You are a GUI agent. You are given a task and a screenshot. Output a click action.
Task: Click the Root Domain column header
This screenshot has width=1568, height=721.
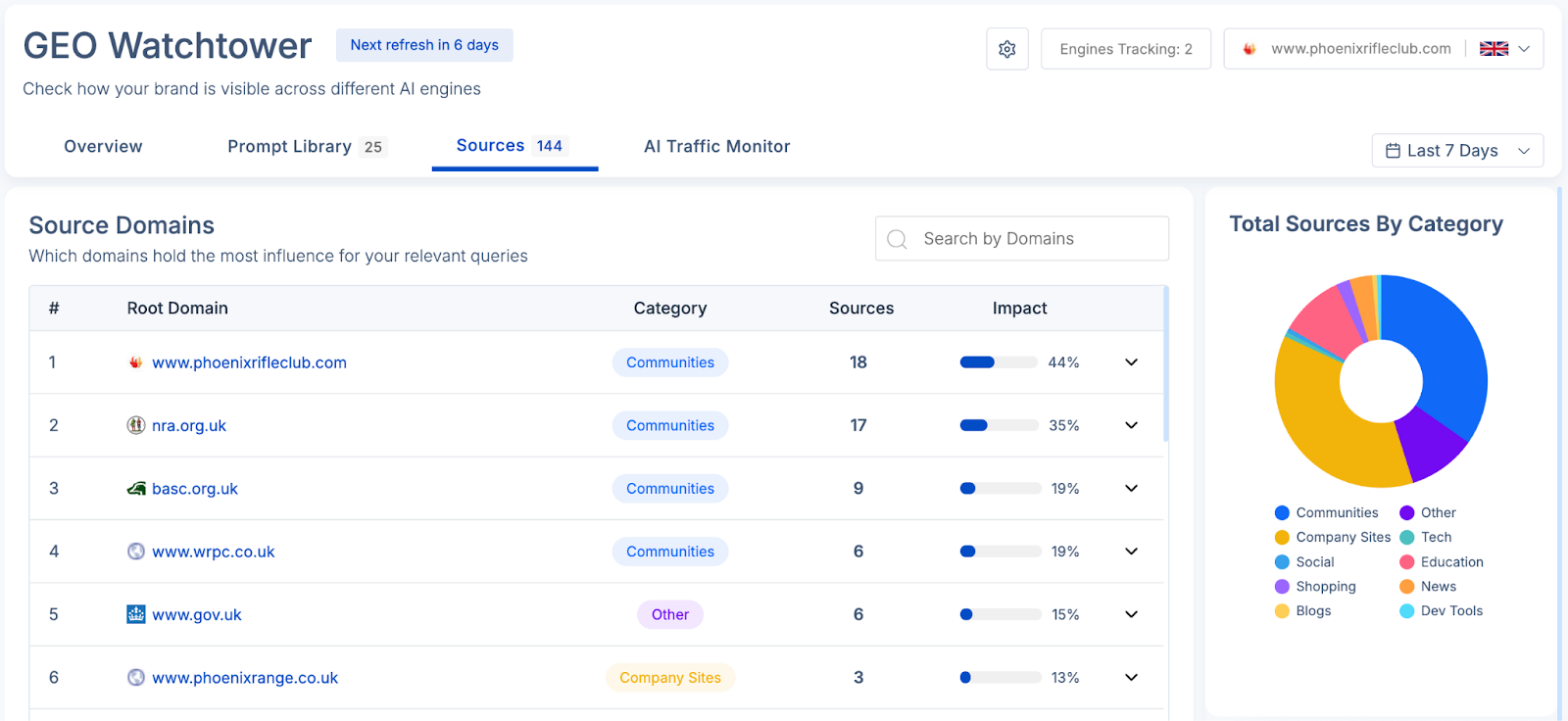click(177, 309)
